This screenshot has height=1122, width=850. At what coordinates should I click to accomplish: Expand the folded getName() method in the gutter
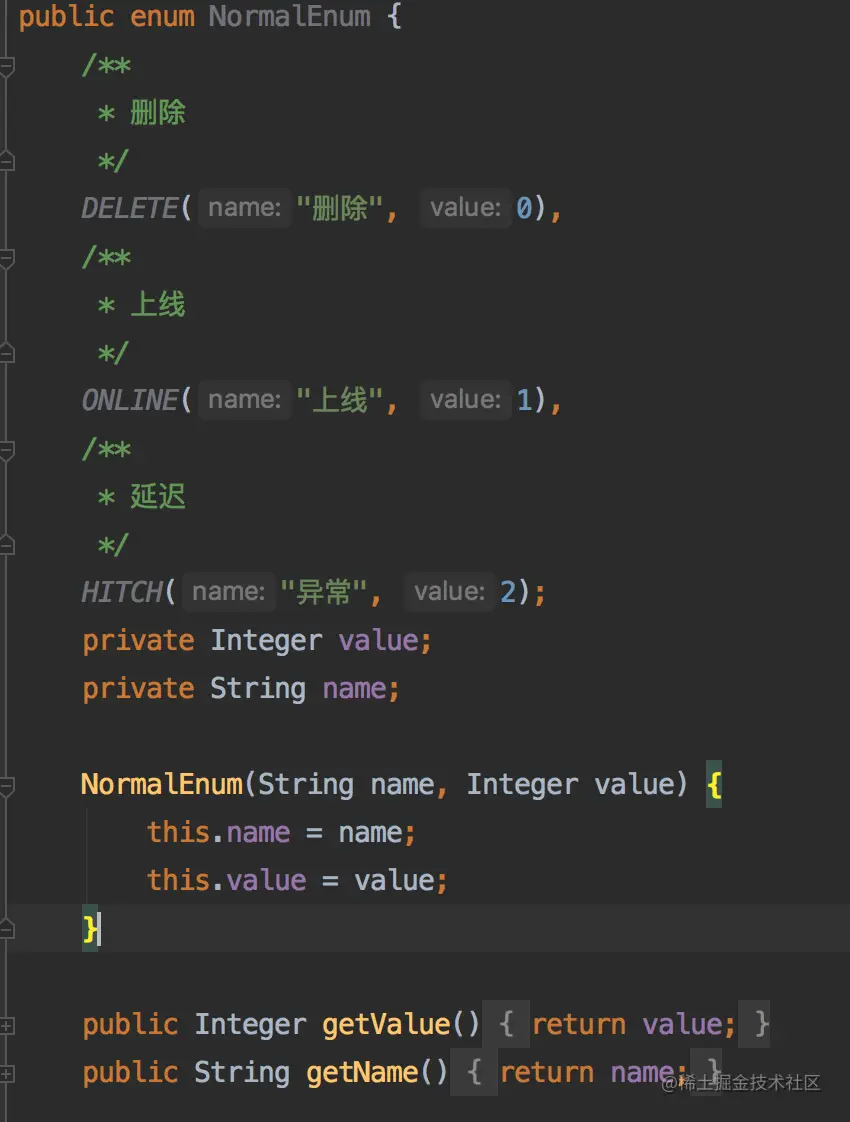[x=7, y=1074]
